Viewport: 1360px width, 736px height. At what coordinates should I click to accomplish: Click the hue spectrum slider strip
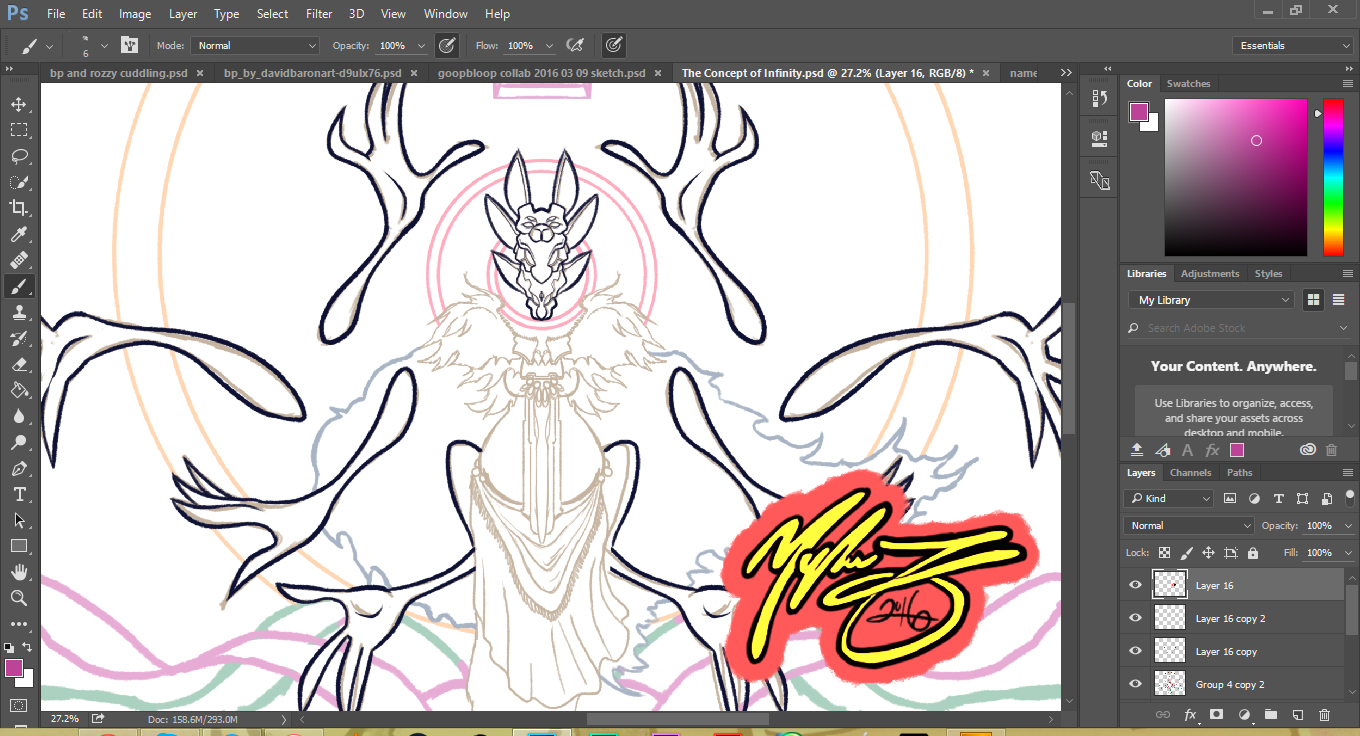point(1333,177)
